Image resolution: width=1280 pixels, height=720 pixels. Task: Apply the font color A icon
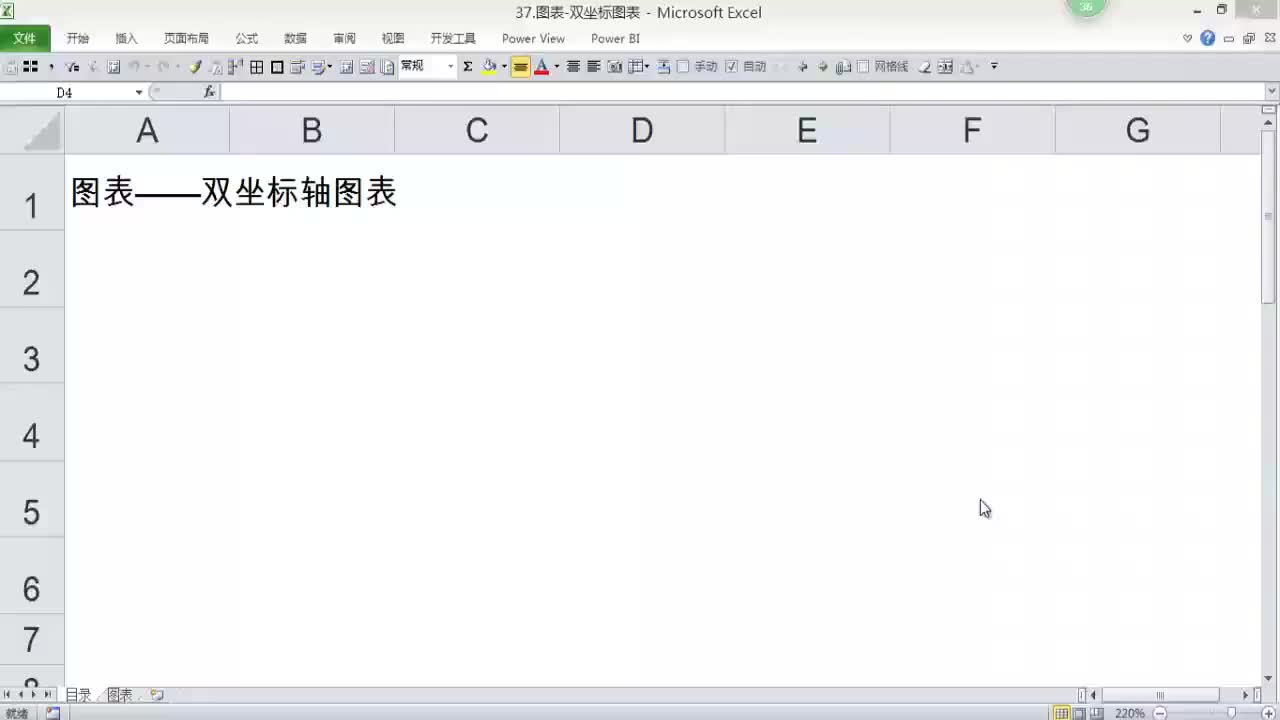541,66
